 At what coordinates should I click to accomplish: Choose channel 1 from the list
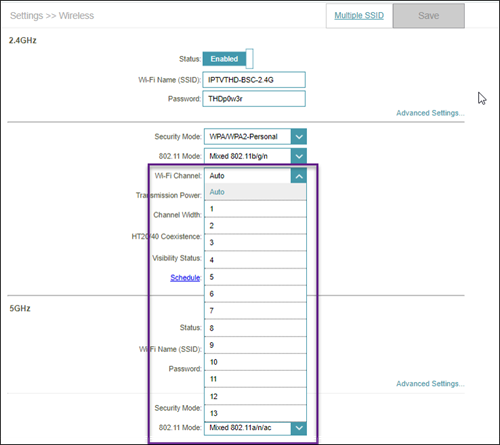255,209
